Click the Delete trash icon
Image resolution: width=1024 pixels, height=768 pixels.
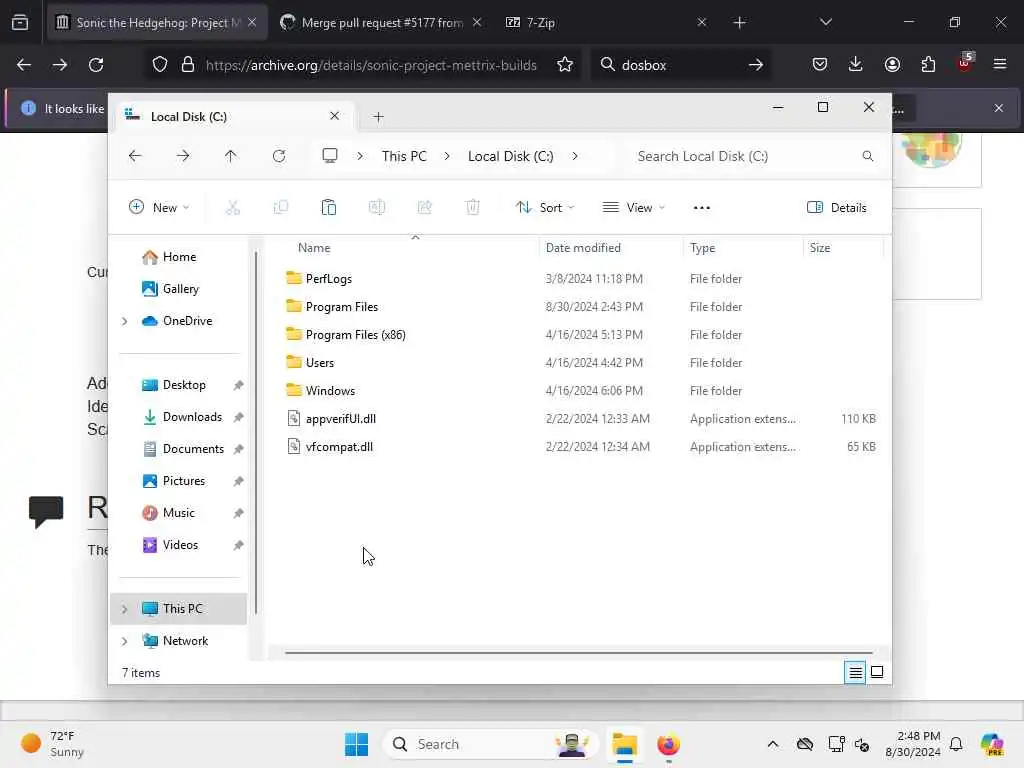click(473, 208)
